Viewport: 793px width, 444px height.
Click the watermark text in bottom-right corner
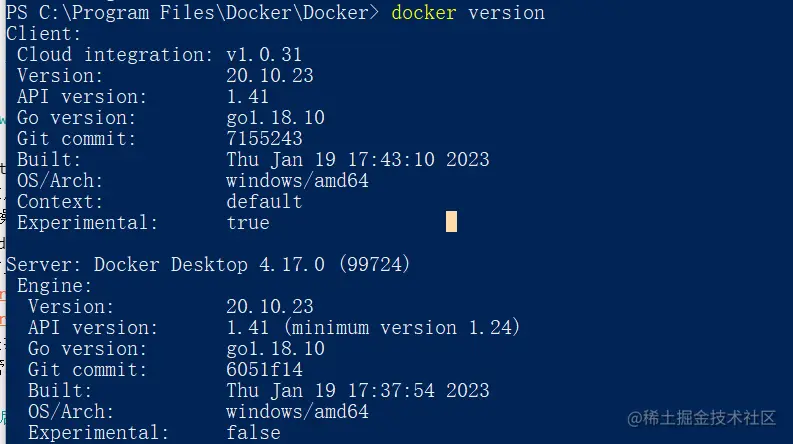pos(714,417)
